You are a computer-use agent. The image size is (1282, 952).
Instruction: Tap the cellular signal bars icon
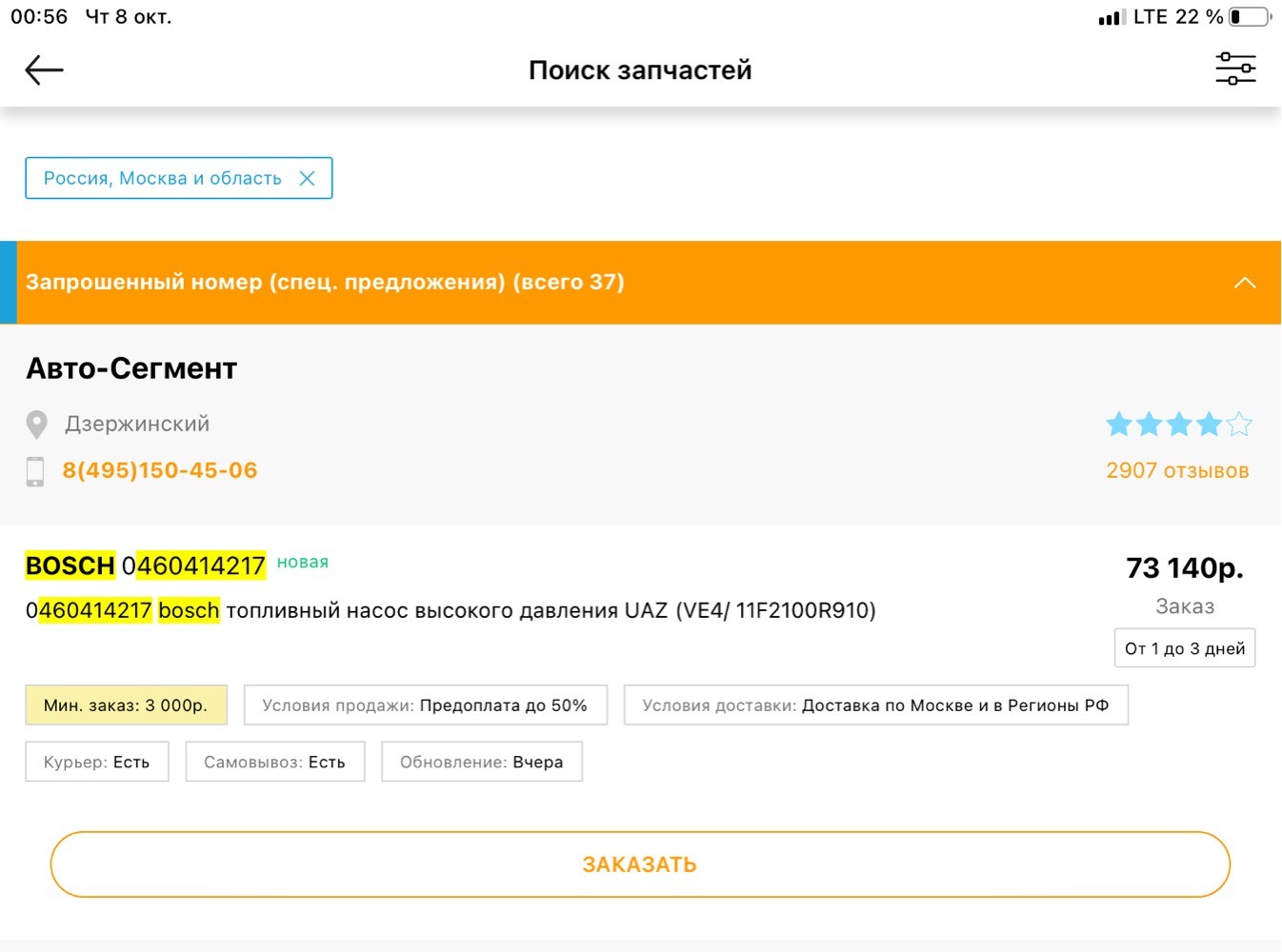pos(1112,17)
